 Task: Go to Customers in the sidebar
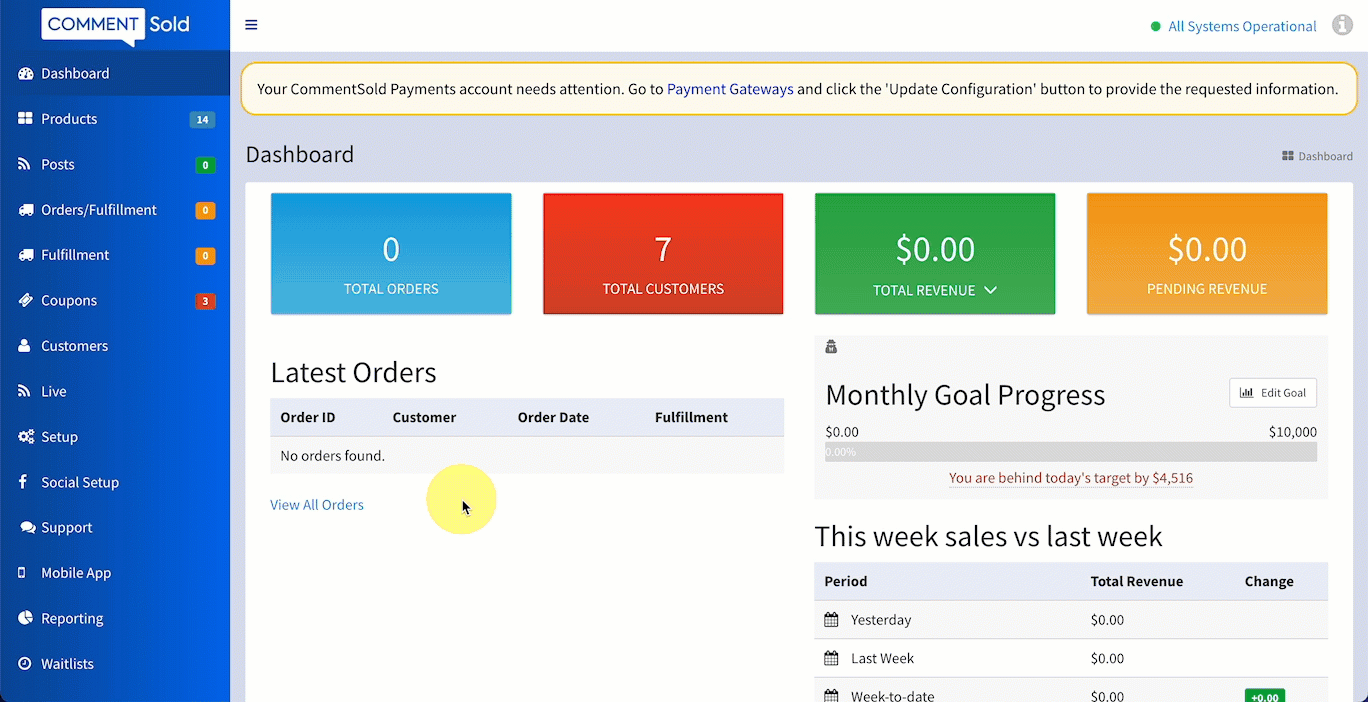pyautogui.click(x=74, y=346)
